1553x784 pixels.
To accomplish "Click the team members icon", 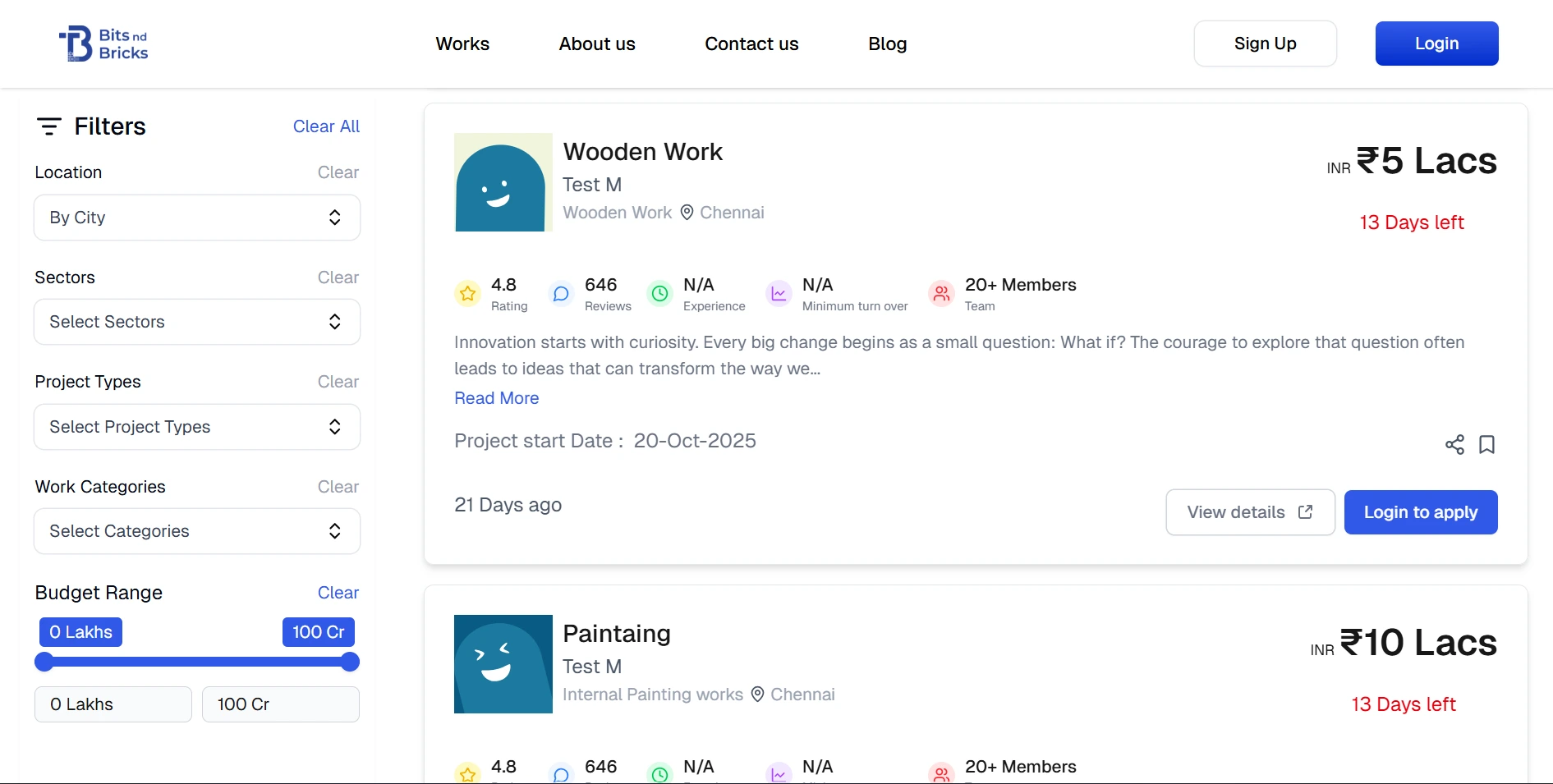I will [x=941, y=293].
